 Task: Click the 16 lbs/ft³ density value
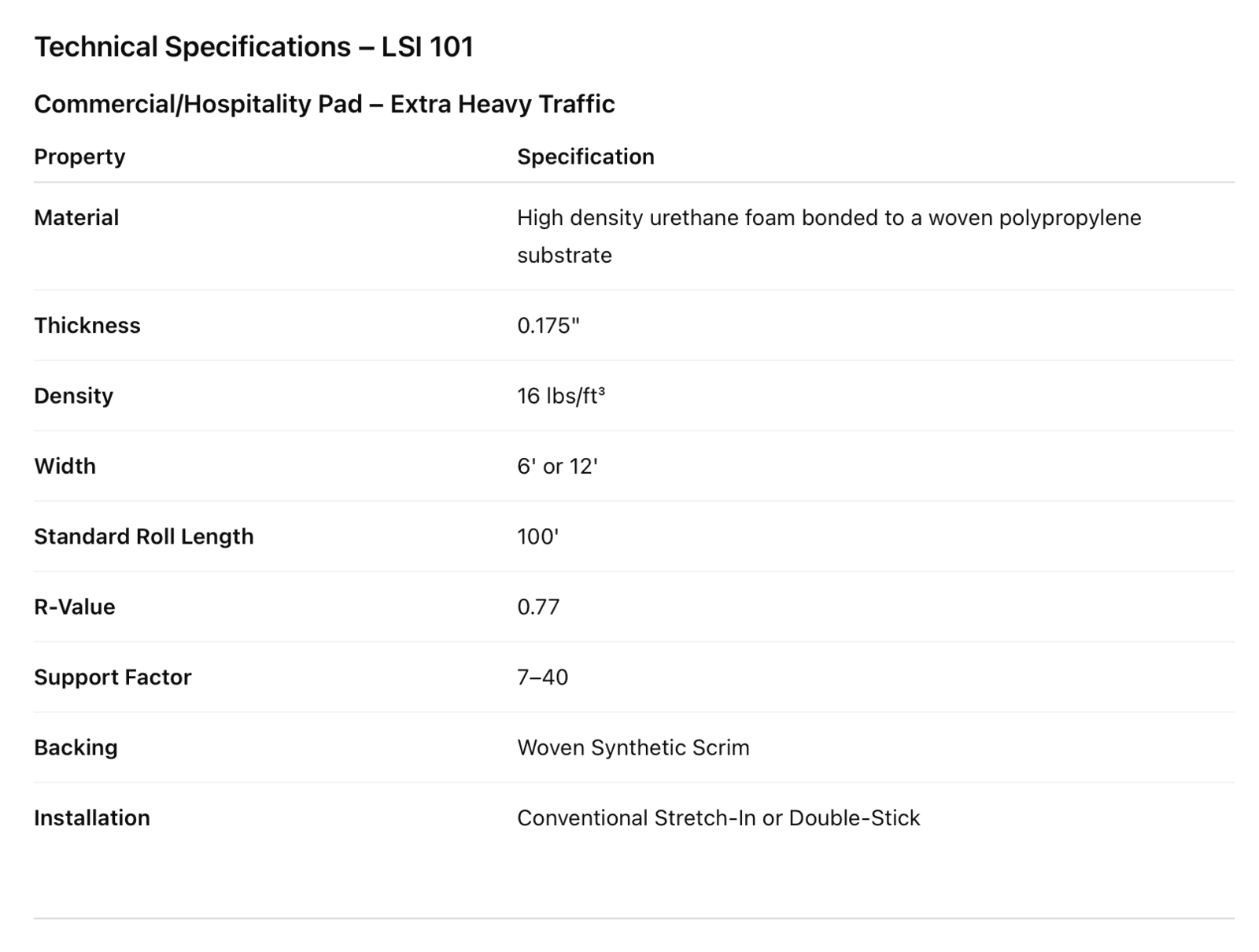pyautogui.click(x=561, y=396)
